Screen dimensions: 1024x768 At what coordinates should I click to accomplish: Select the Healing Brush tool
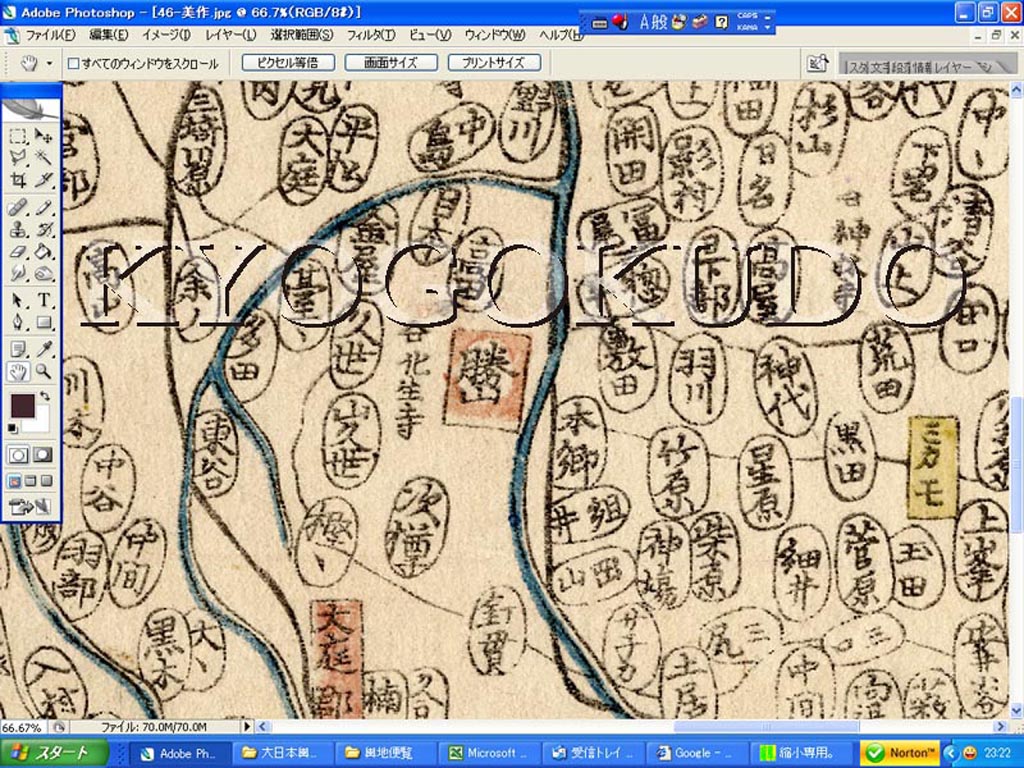(18, 208)
